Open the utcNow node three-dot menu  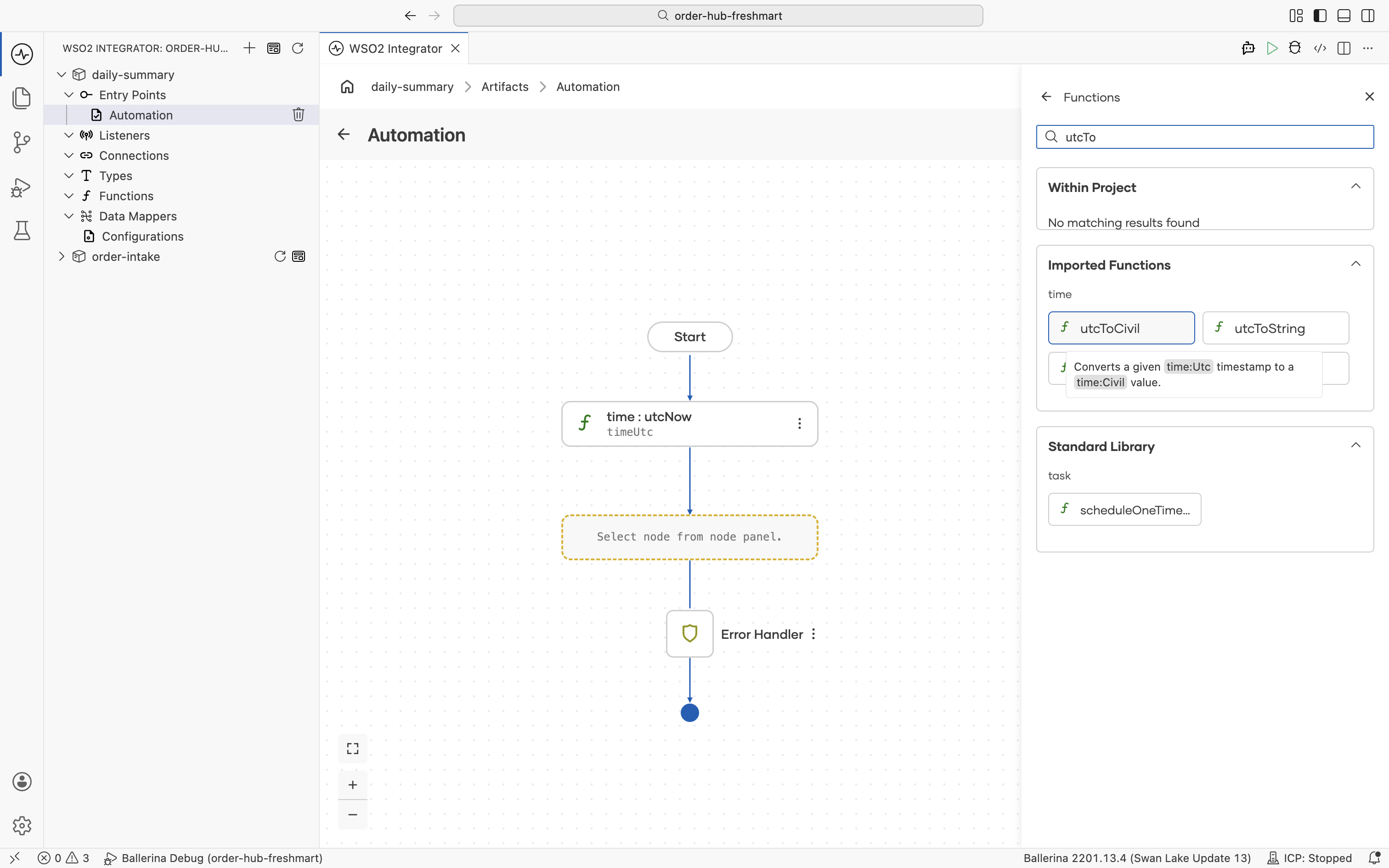799,423
